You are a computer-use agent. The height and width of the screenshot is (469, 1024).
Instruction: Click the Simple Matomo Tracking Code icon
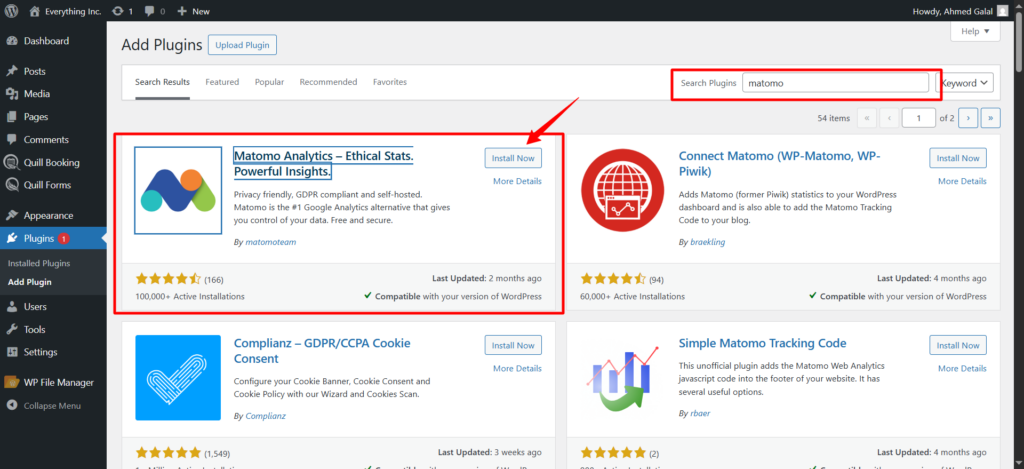click(x=624, y=378)
